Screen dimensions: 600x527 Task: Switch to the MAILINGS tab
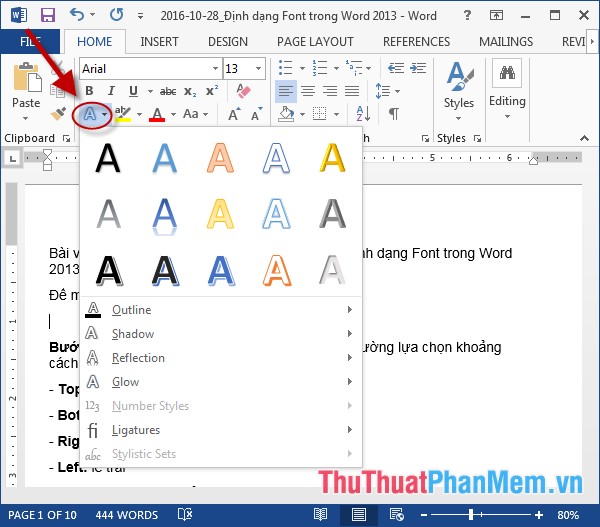click(x=506, y=41)
